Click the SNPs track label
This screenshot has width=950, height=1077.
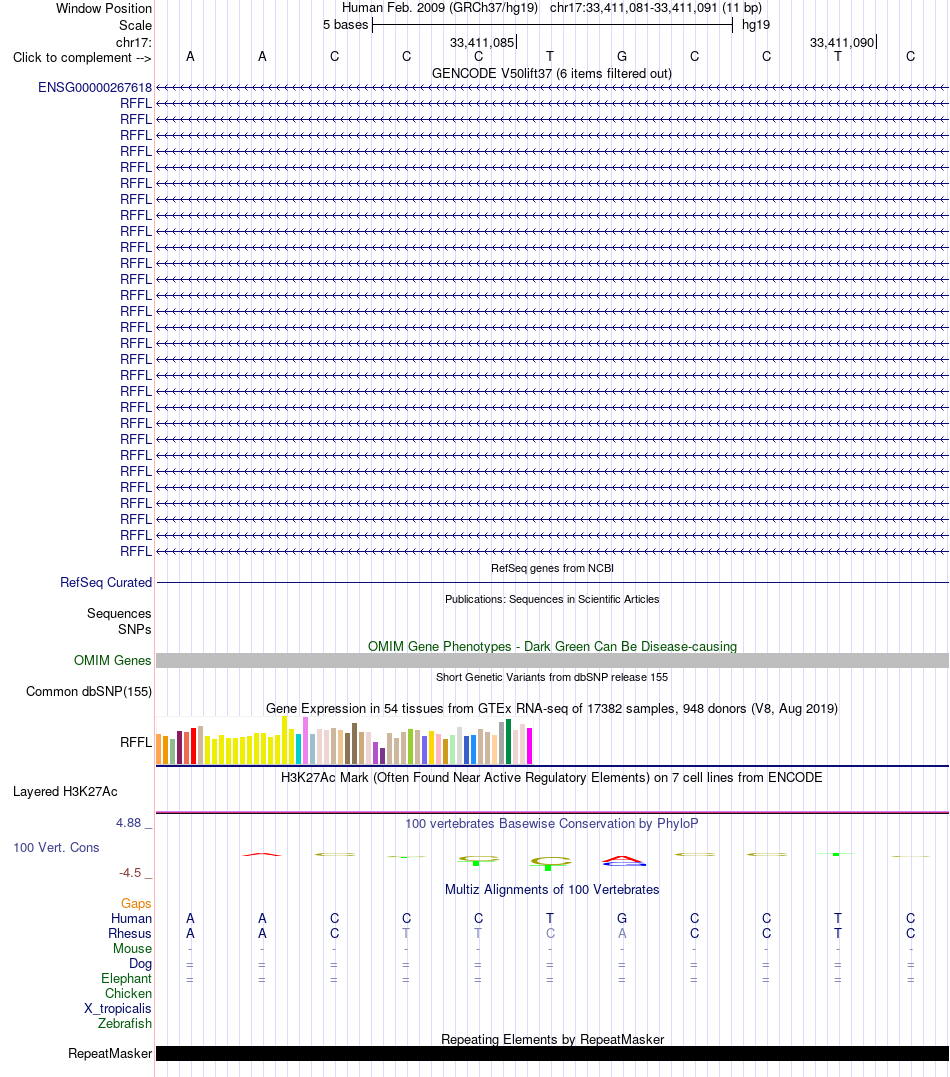[x=135, y=629]
